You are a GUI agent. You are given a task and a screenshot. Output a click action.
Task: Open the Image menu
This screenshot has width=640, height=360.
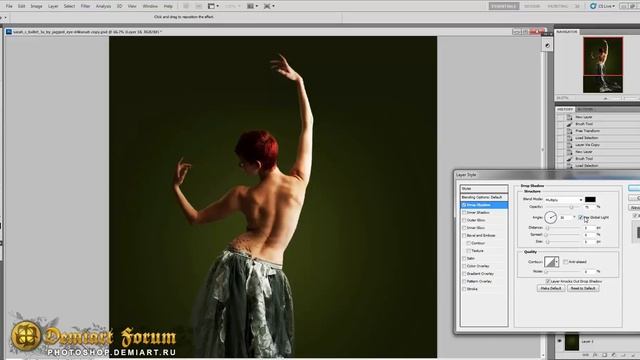[36, 6]
